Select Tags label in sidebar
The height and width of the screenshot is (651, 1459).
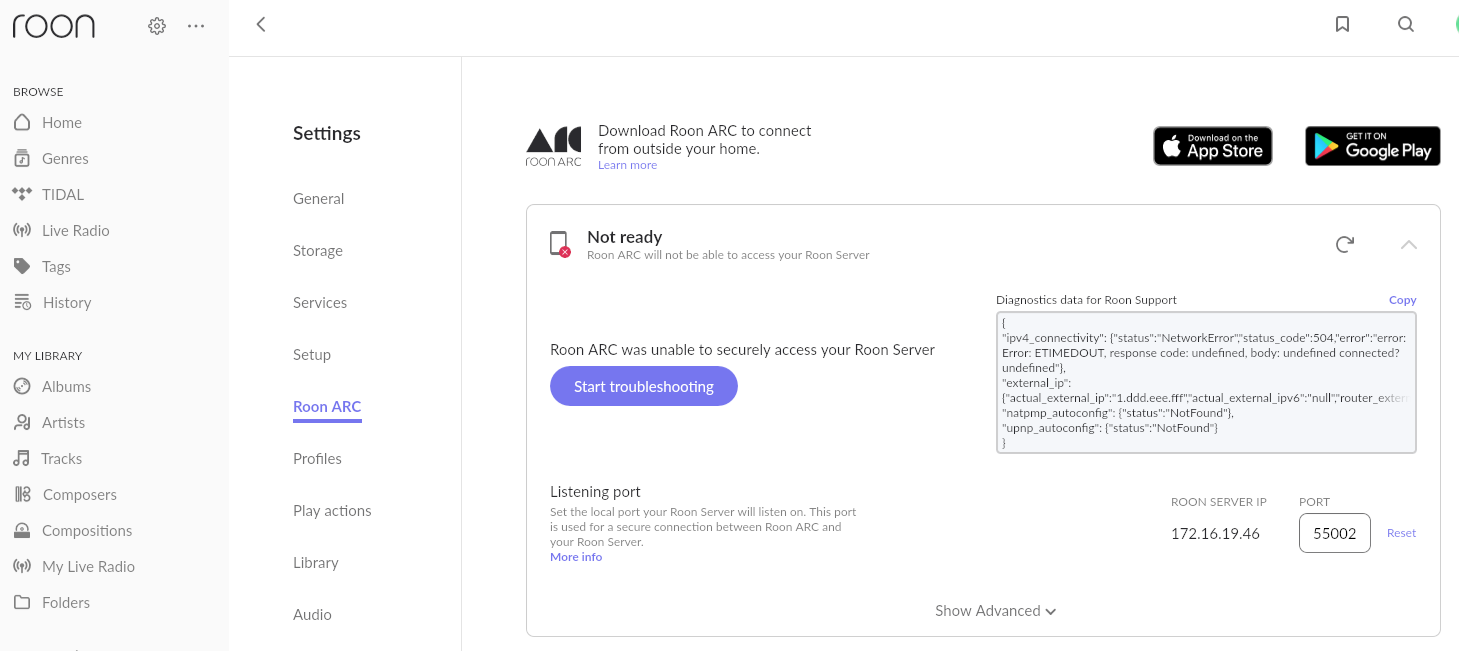(56, 266)
